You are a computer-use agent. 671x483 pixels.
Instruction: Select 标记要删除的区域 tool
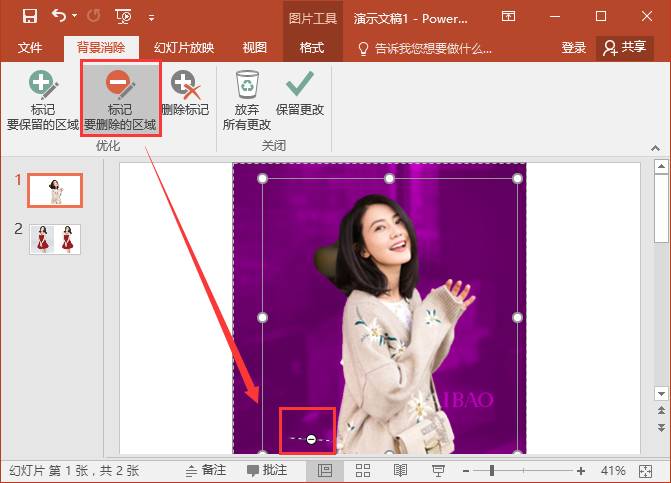coord(120,101)
